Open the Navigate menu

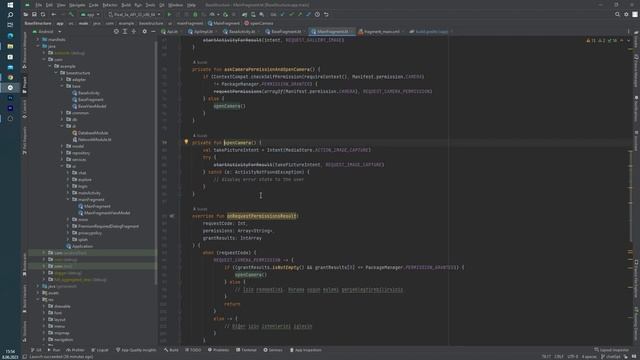[77, 5]
